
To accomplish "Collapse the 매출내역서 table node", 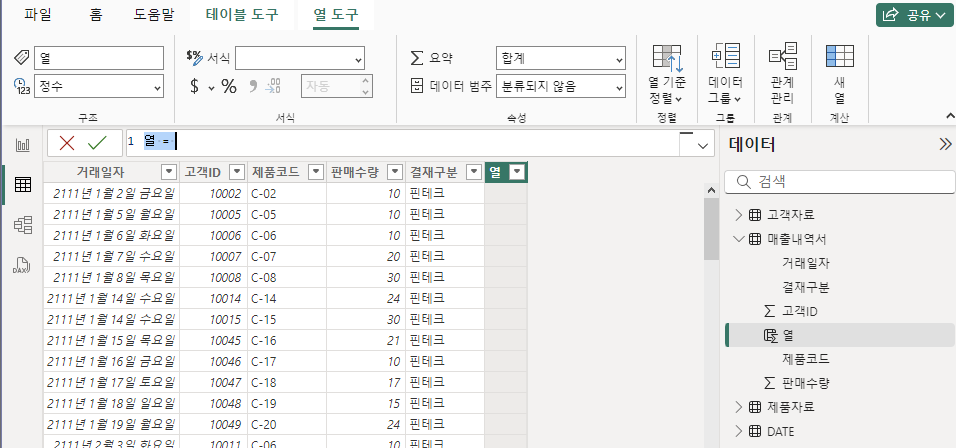I will click(x=738, y=239).
